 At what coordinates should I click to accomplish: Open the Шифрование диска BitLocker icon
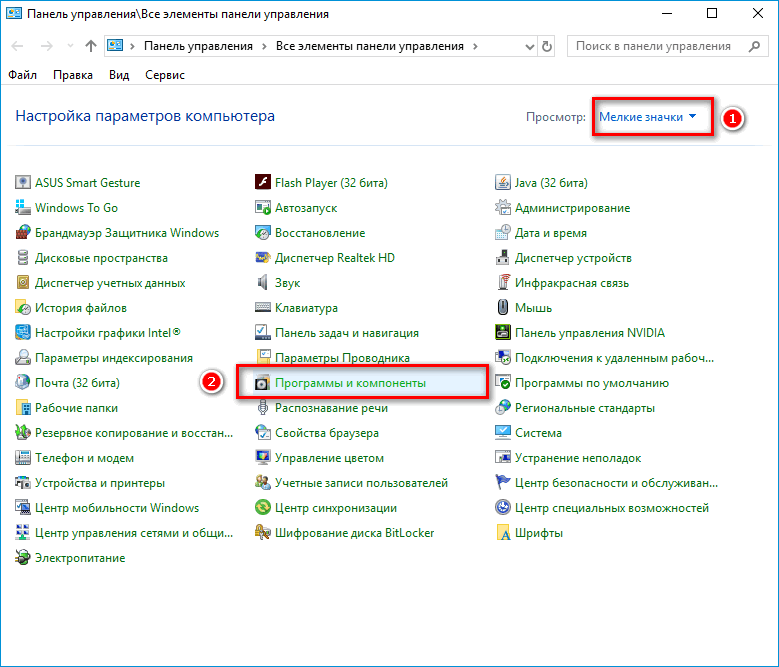pos(264,533)
